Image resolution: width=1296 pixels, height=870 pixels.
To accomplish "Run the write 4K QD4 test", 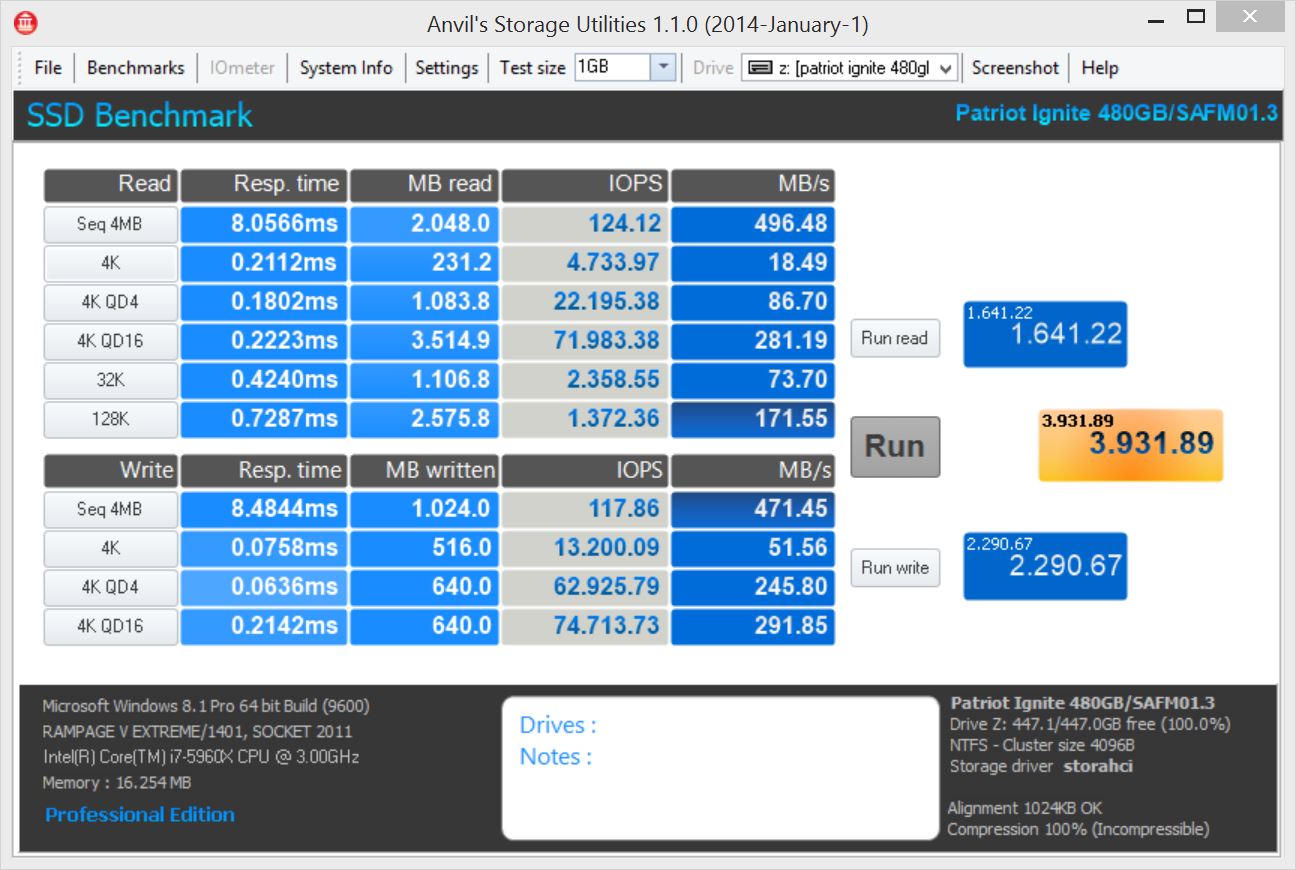I will coord(110,587).
